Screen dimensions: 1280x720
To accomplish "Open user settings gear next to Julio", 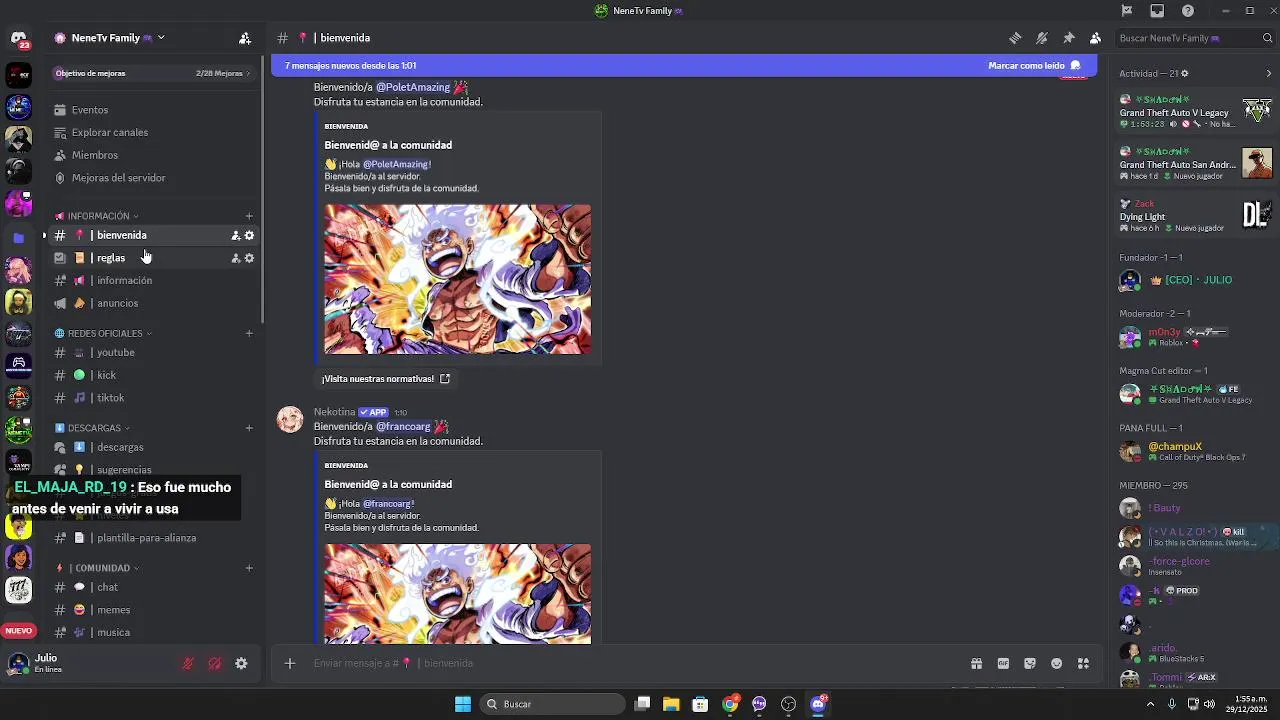I will click(x=241, y=663).
